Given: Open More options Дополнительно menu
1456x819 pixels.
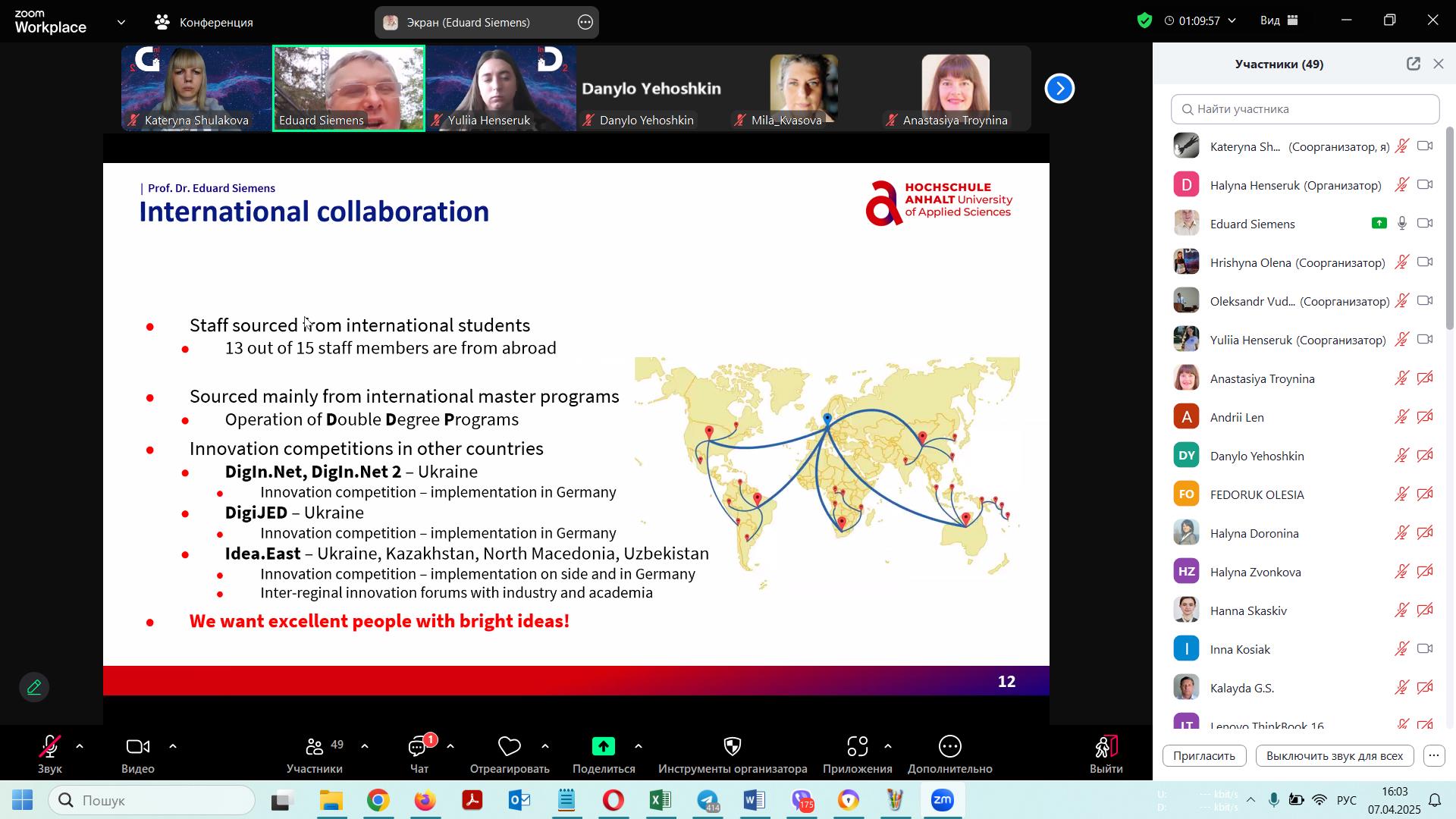Looking at the screenshot, I should (949, 748).
